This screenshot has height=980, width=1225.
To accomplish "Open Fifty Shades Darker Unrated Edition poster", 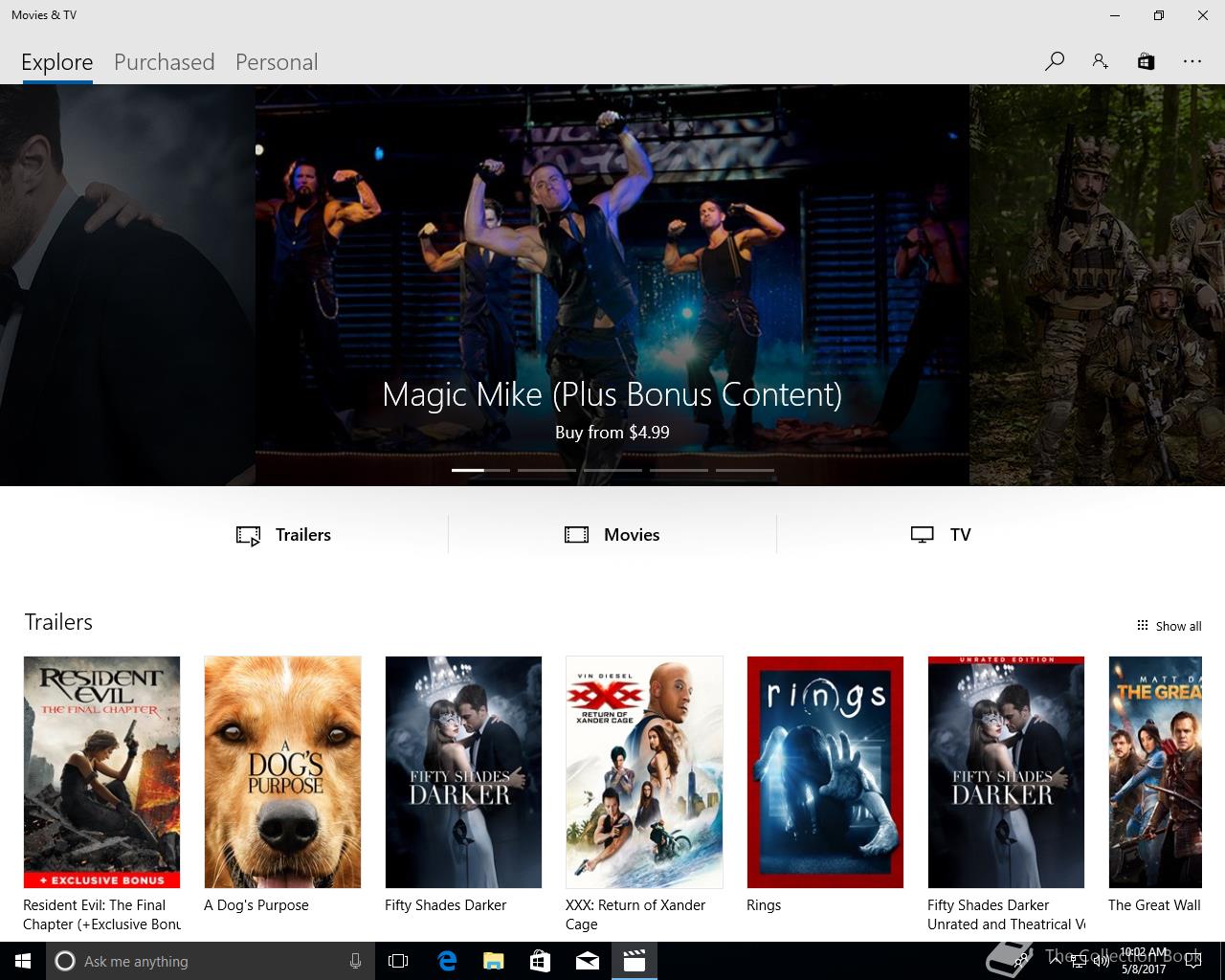I will coord(1006,772).
